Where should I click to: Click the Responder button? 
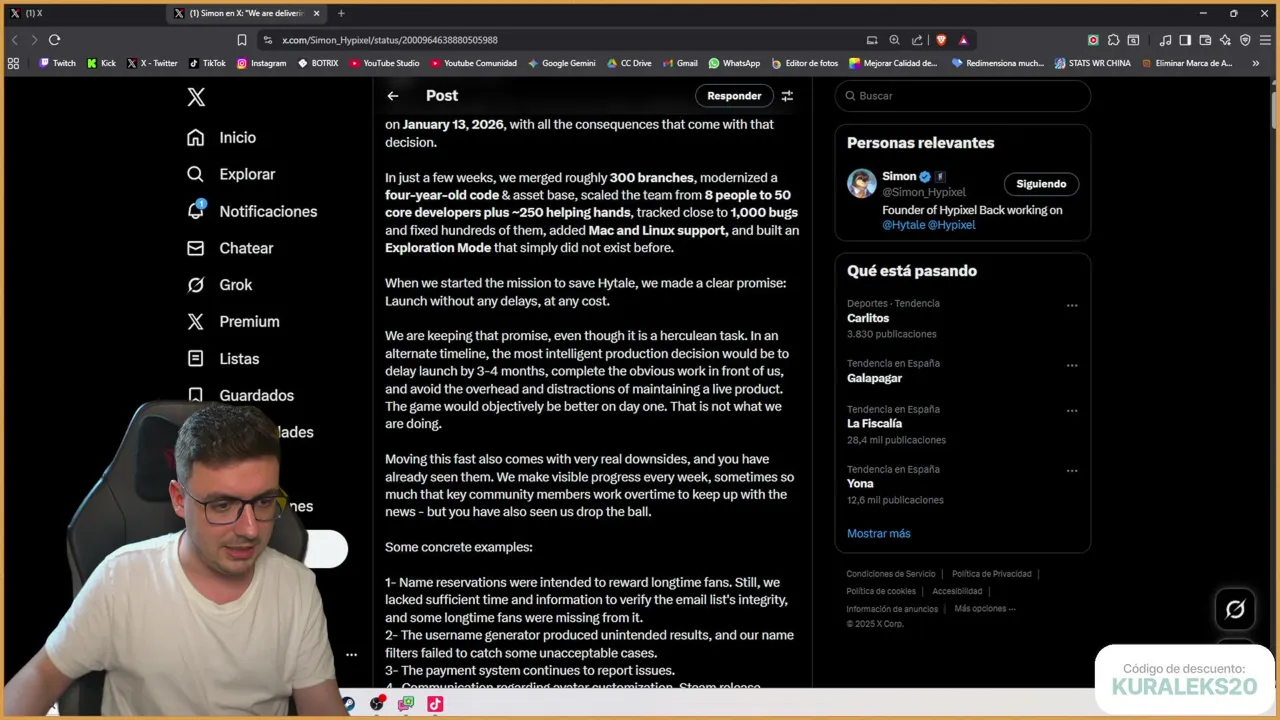734,96
